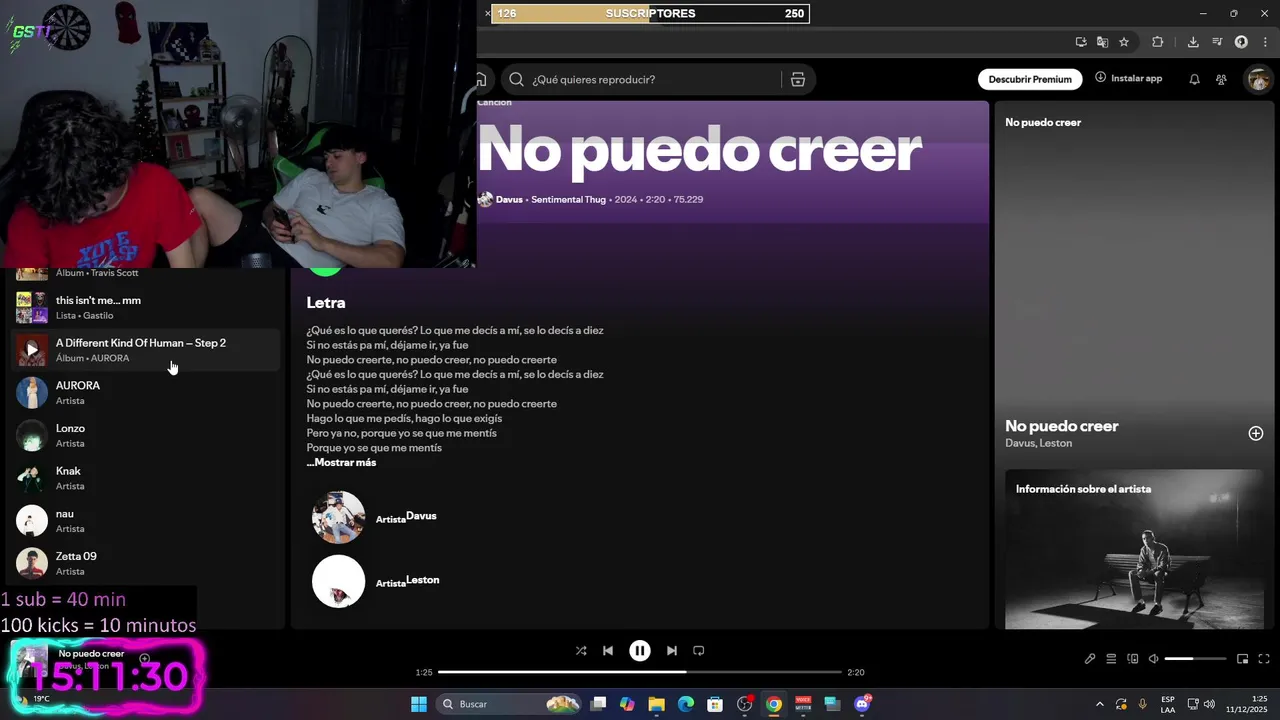This screenshot has width=1280, height=720.
Task: Open Task View in the taskbar
Action: tap(598, 704)
